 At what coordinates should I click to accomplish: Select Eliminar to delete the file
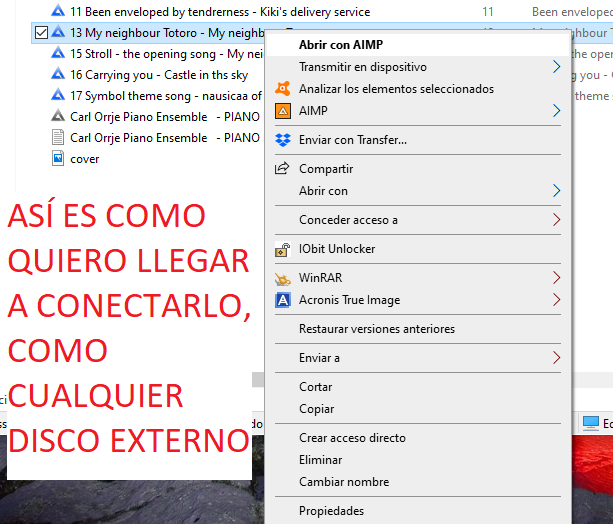(x=320, y=460)
